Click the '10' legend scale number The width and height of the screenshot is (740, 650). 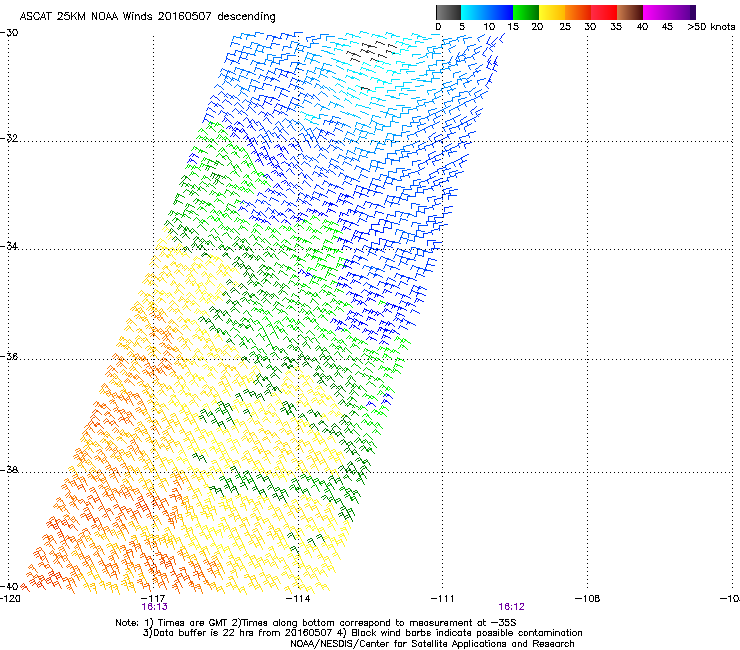(489, 27)
